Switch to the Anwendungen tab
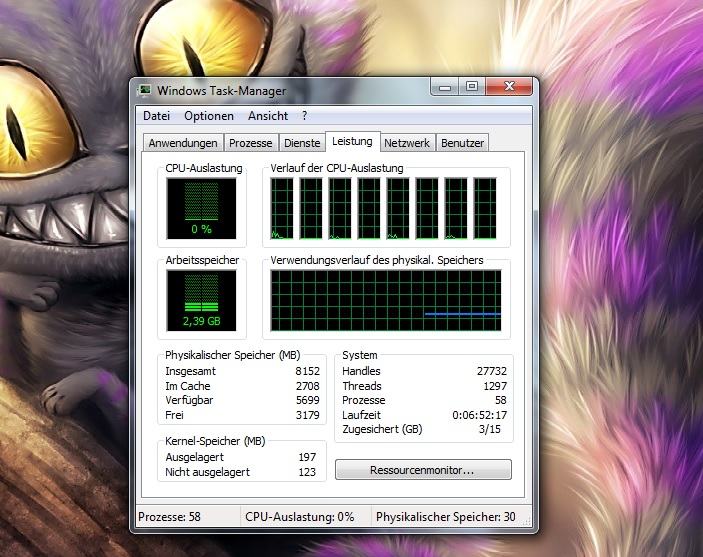 [183, 143]
